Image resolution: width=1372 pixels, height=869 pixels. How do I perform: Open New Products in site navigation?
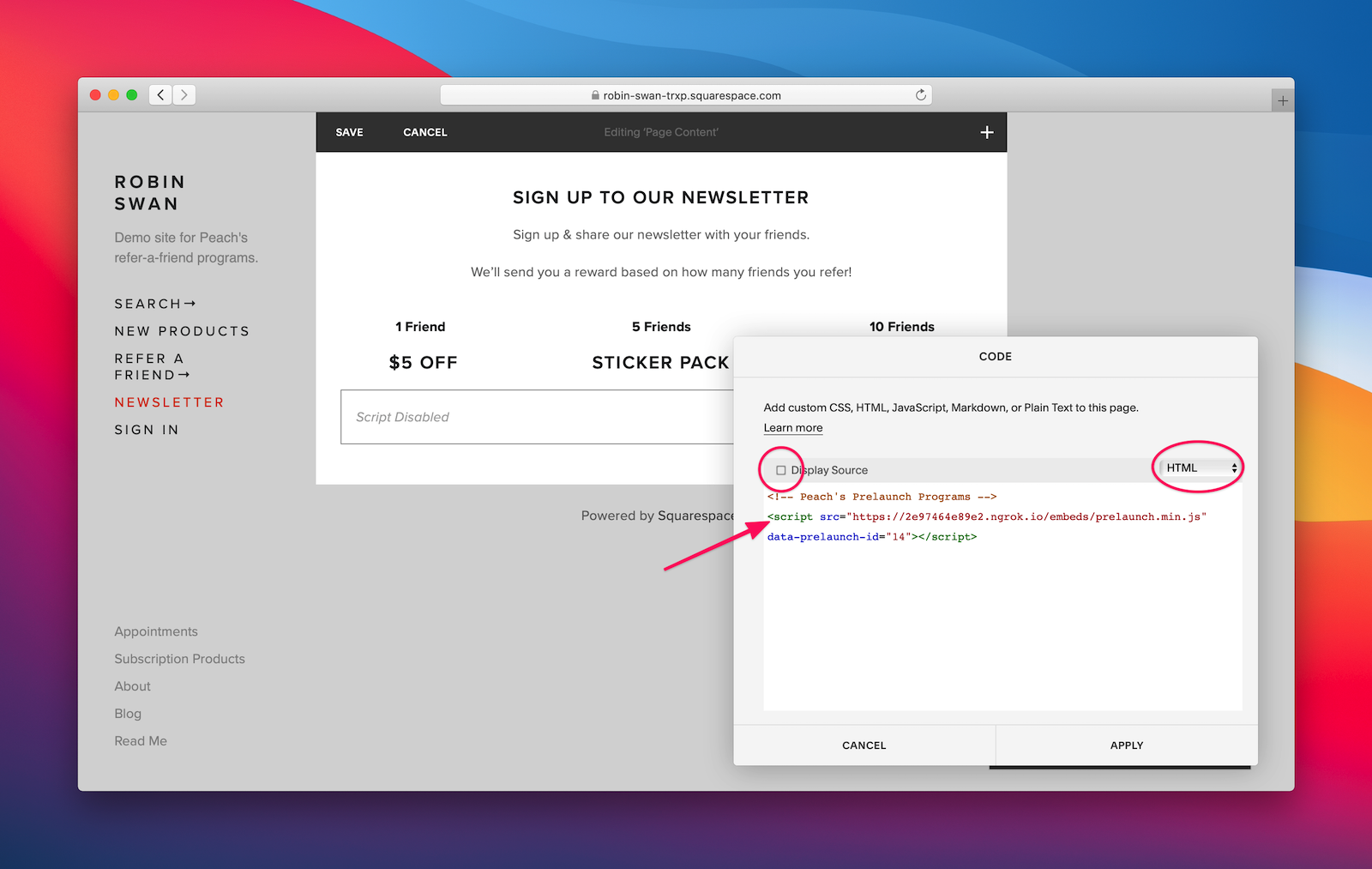pyautogui.click(x=182, y=331)
